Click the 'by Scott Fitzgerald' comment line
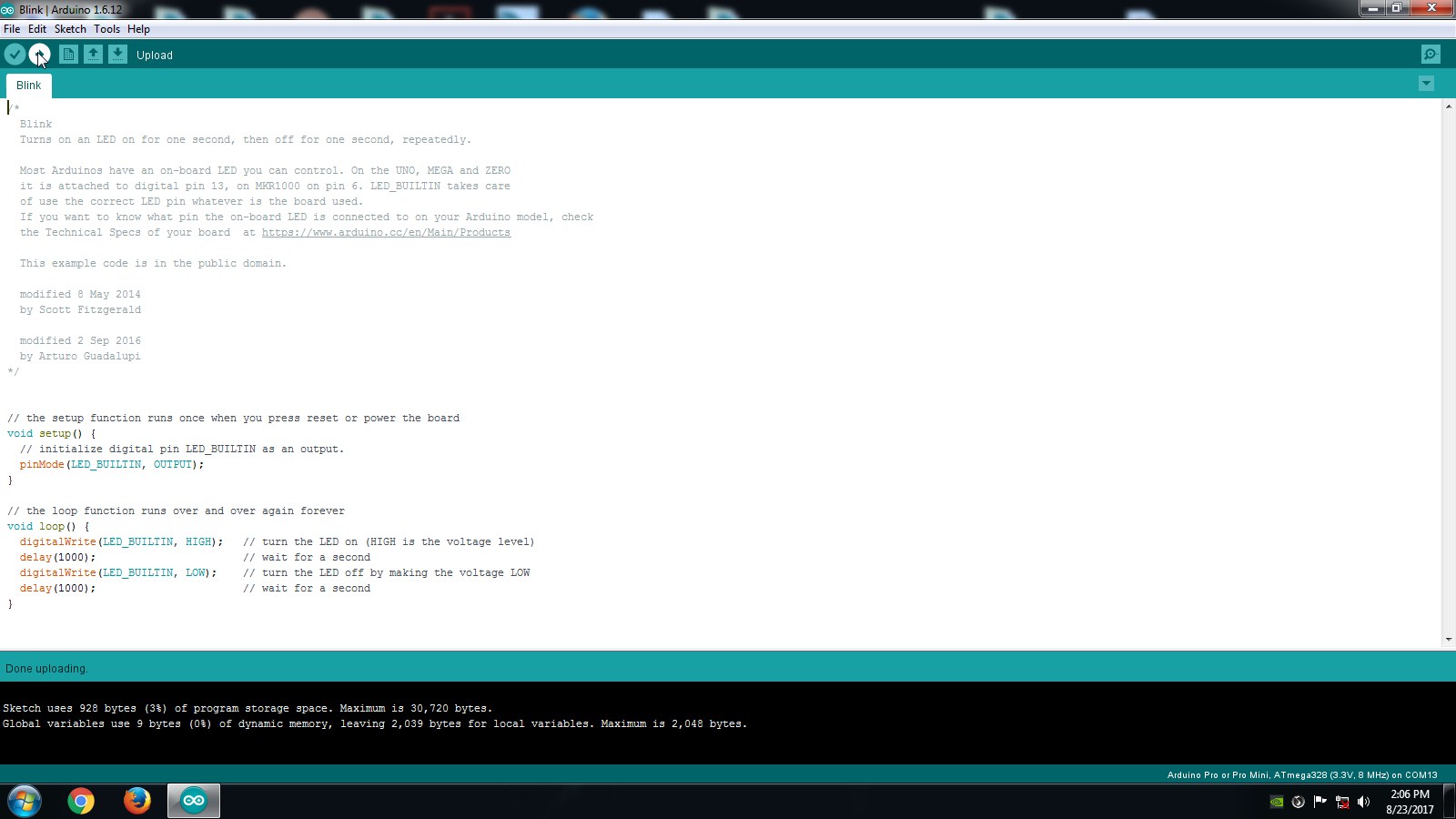 click(x=80, y=310)
